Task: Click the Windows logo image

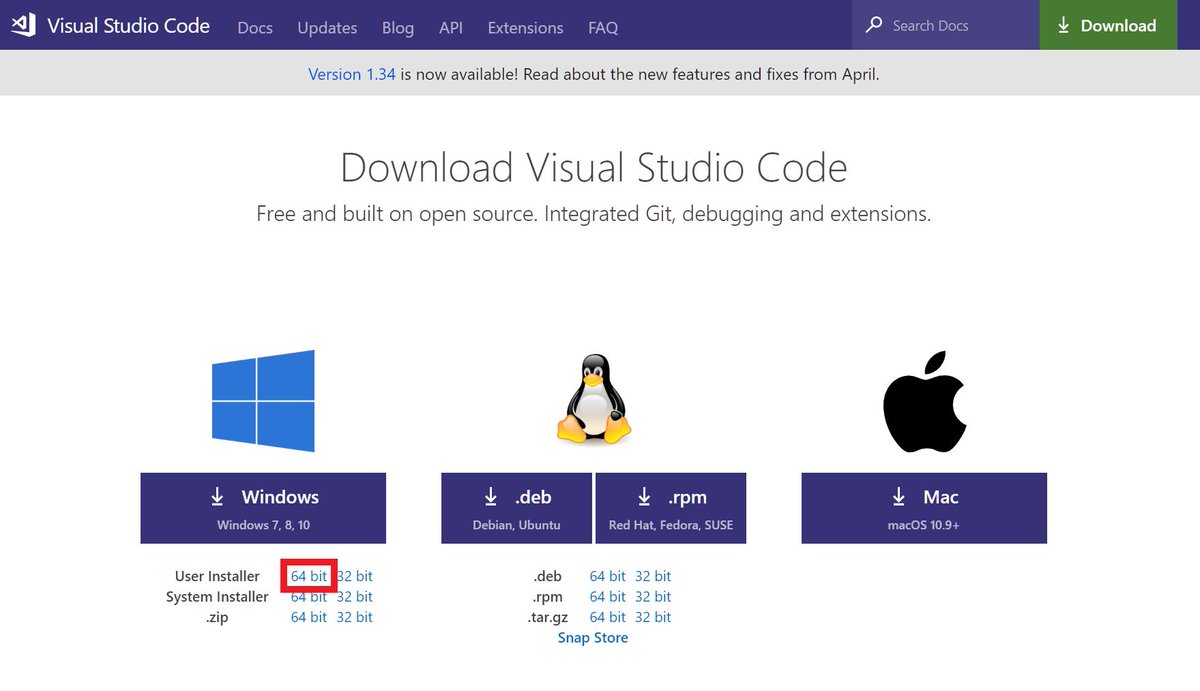Action: coord(263,400)
